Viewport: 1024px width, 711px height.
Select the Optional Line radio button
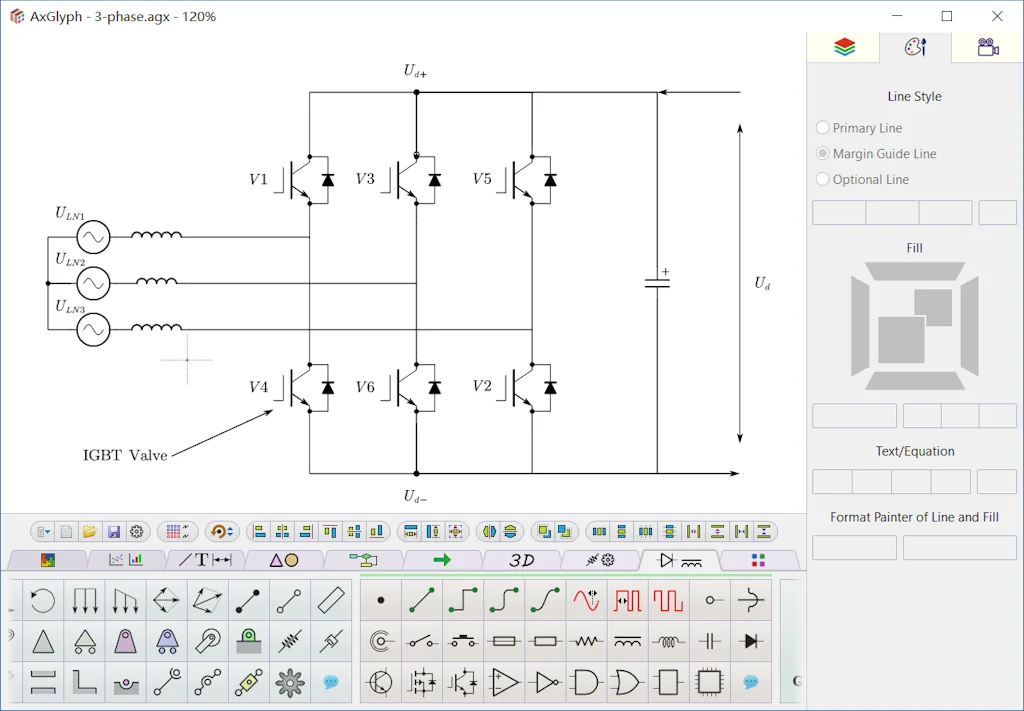pos(822,180)
